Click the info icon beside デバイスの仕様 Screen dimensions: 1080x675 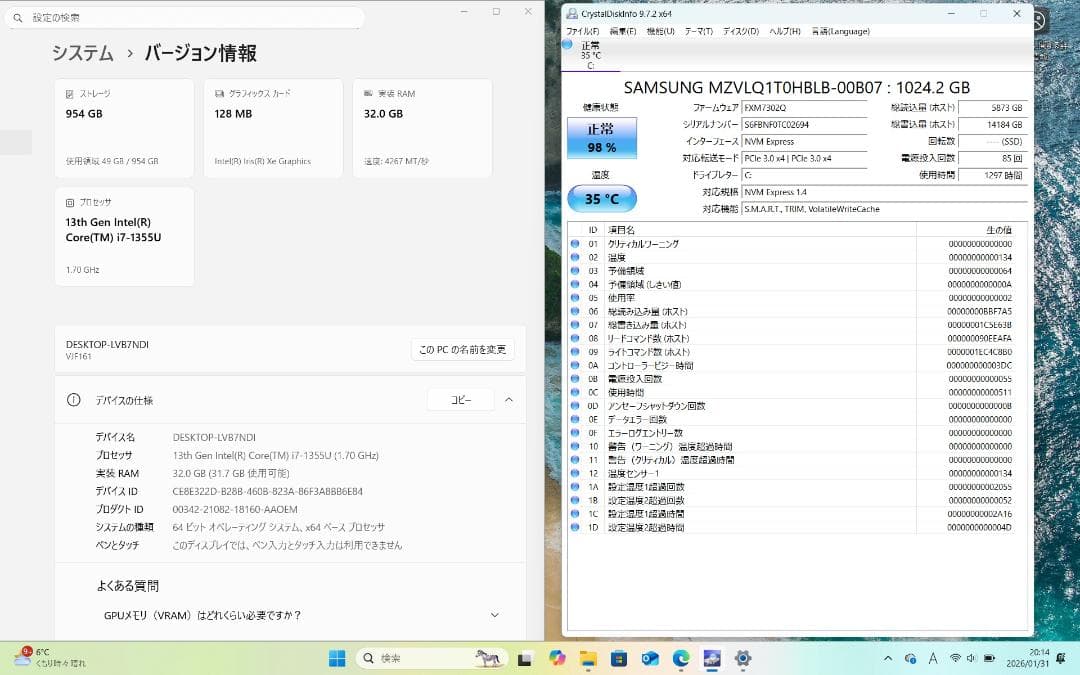pyautogui.click(x=74, y=400)
